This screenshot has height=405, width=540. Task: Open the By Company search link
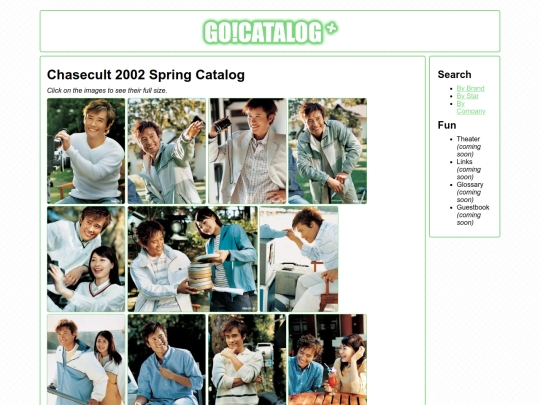click(x=471, y=107)
